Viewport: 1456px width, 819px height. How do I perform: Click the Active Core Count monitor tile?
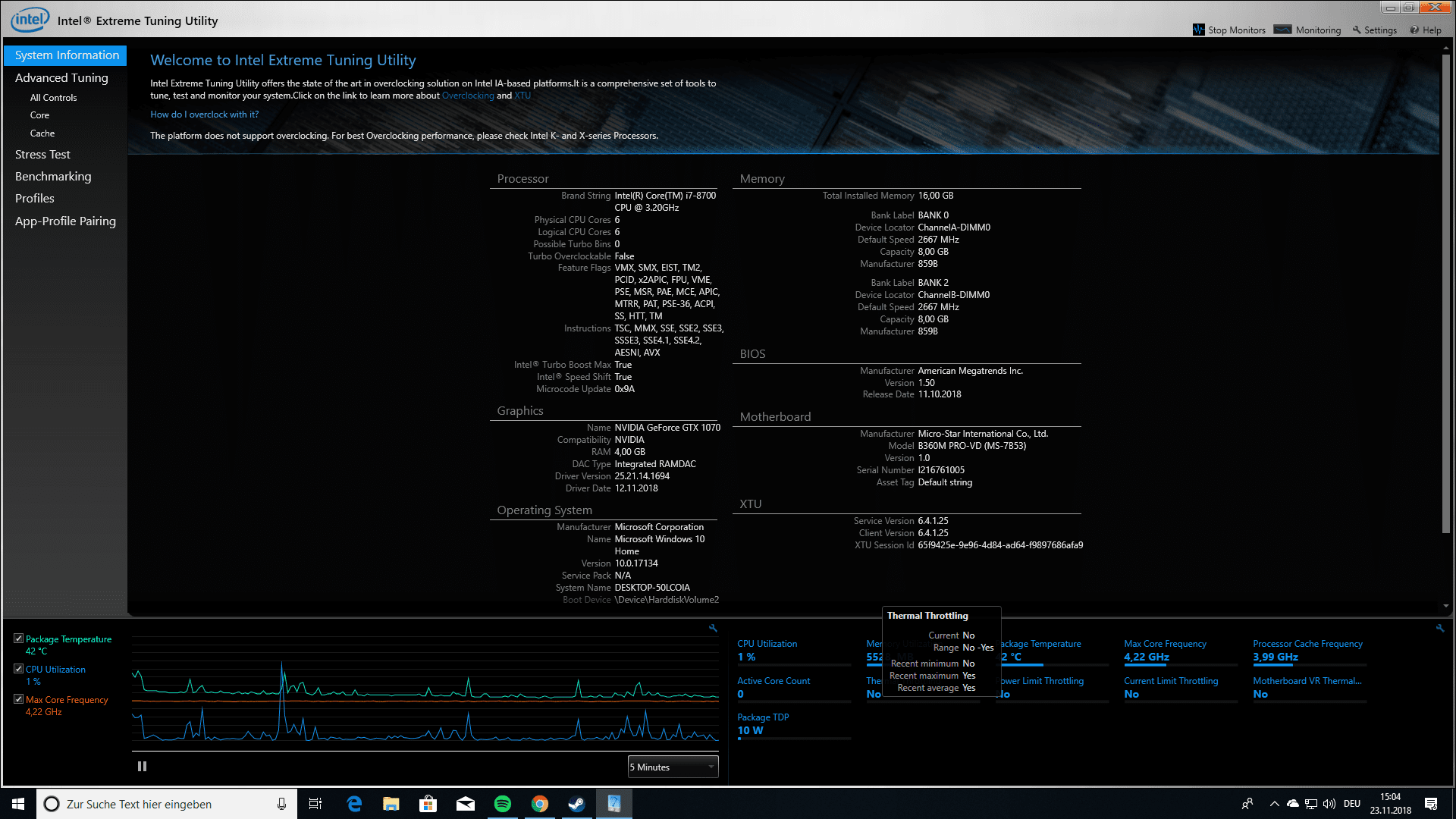(793, 688)
